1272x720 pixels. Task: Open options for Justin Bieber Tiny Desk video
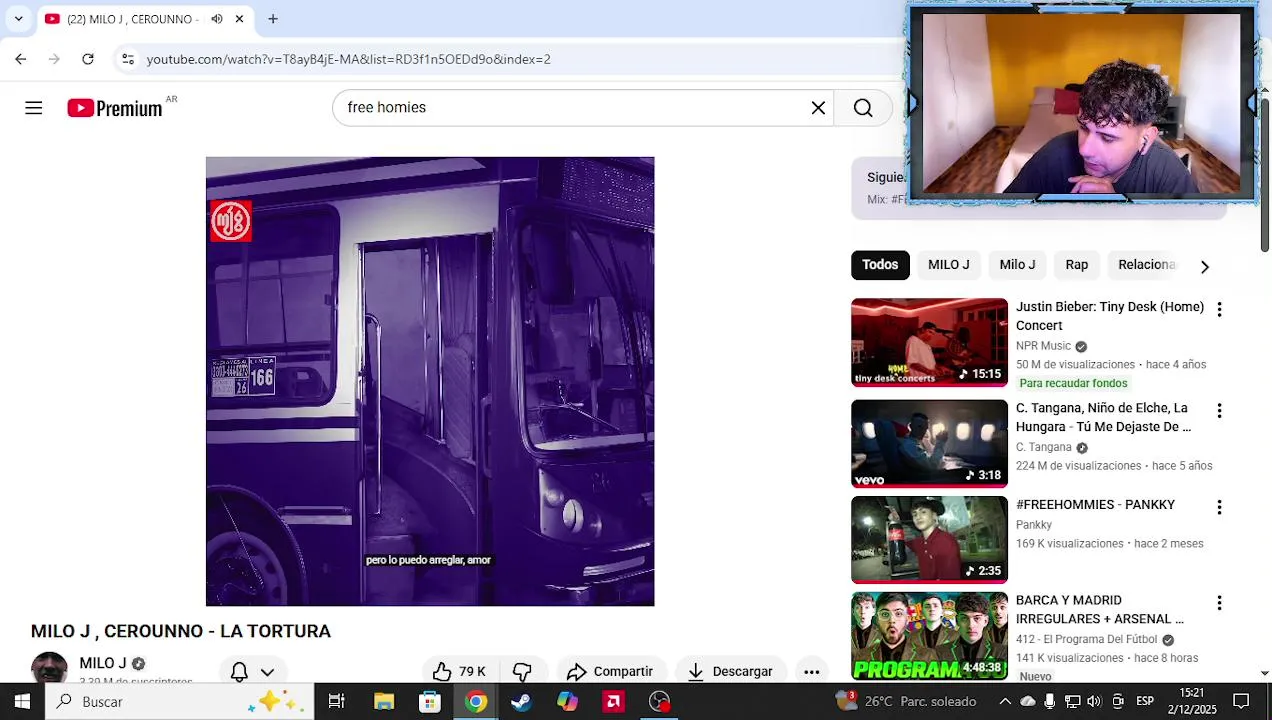1219,310
